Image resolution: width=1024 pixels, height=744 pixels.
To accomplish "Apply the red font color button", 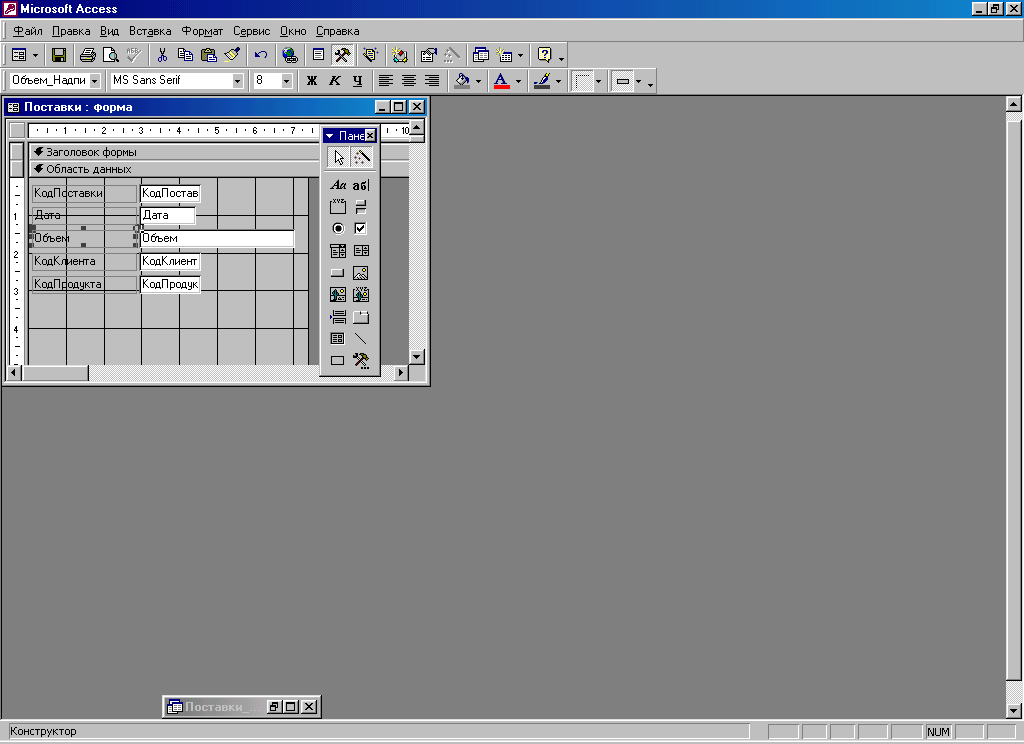I will [x=502, y=81].
